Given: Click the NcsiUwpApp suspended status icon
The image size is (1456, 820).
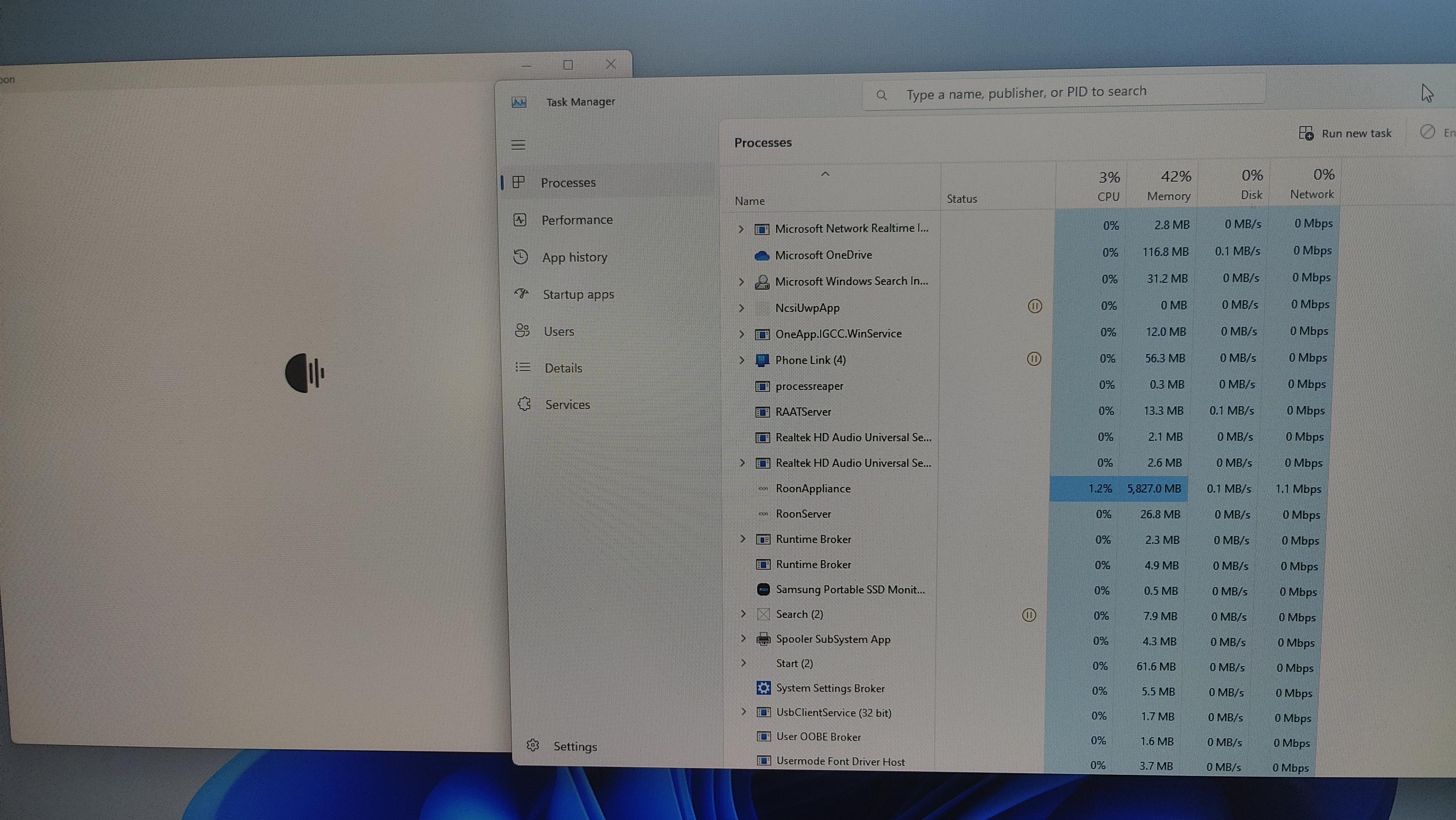Looking at the screenshot, I should [x=1034, y=306].
